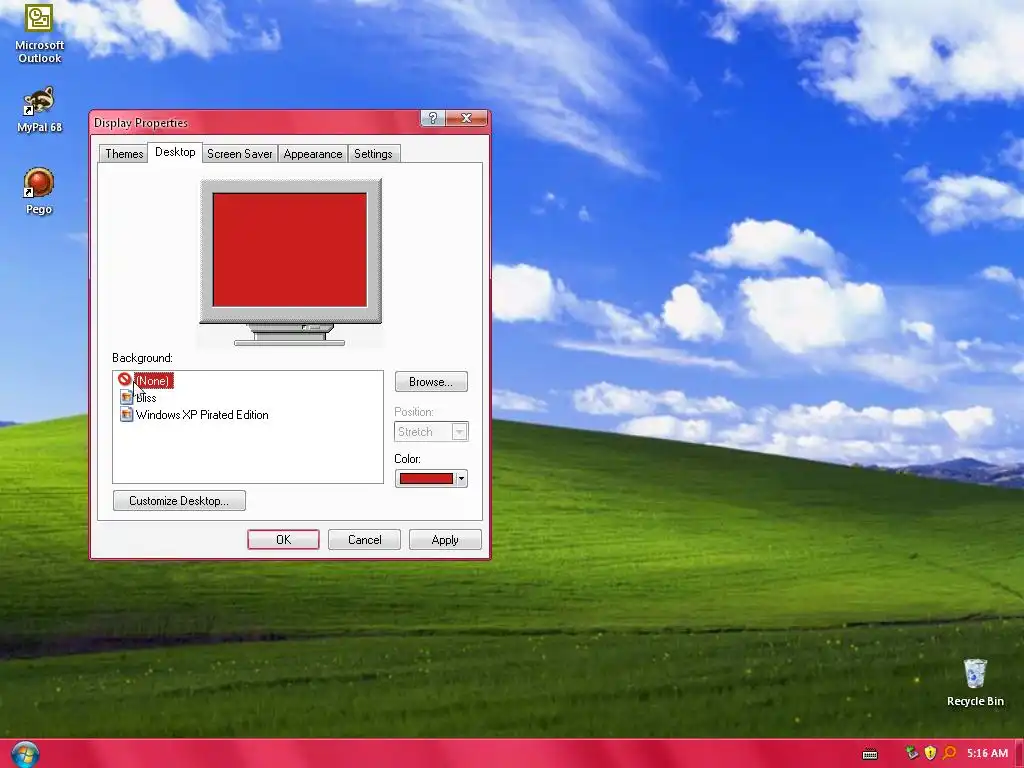The image size is (1024, 768).
Task: Click the Apply button
Action: point(445,539)
